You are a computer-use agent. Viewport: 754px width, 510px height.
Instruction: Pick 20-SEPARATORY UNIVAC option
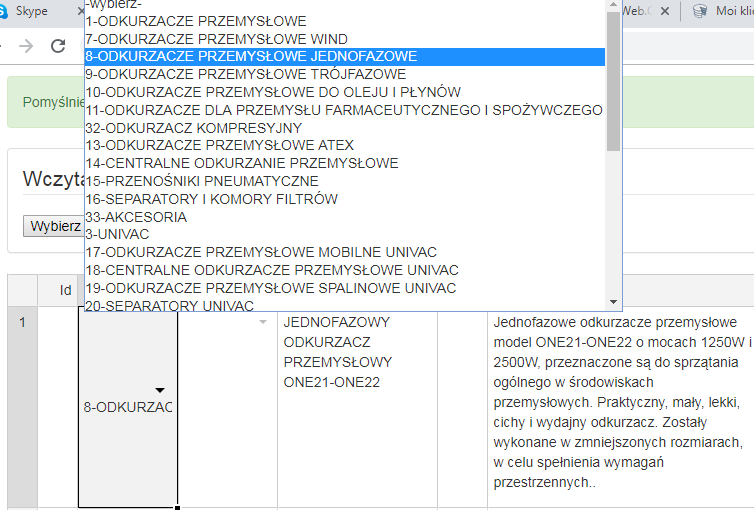(x=345, y=304)
